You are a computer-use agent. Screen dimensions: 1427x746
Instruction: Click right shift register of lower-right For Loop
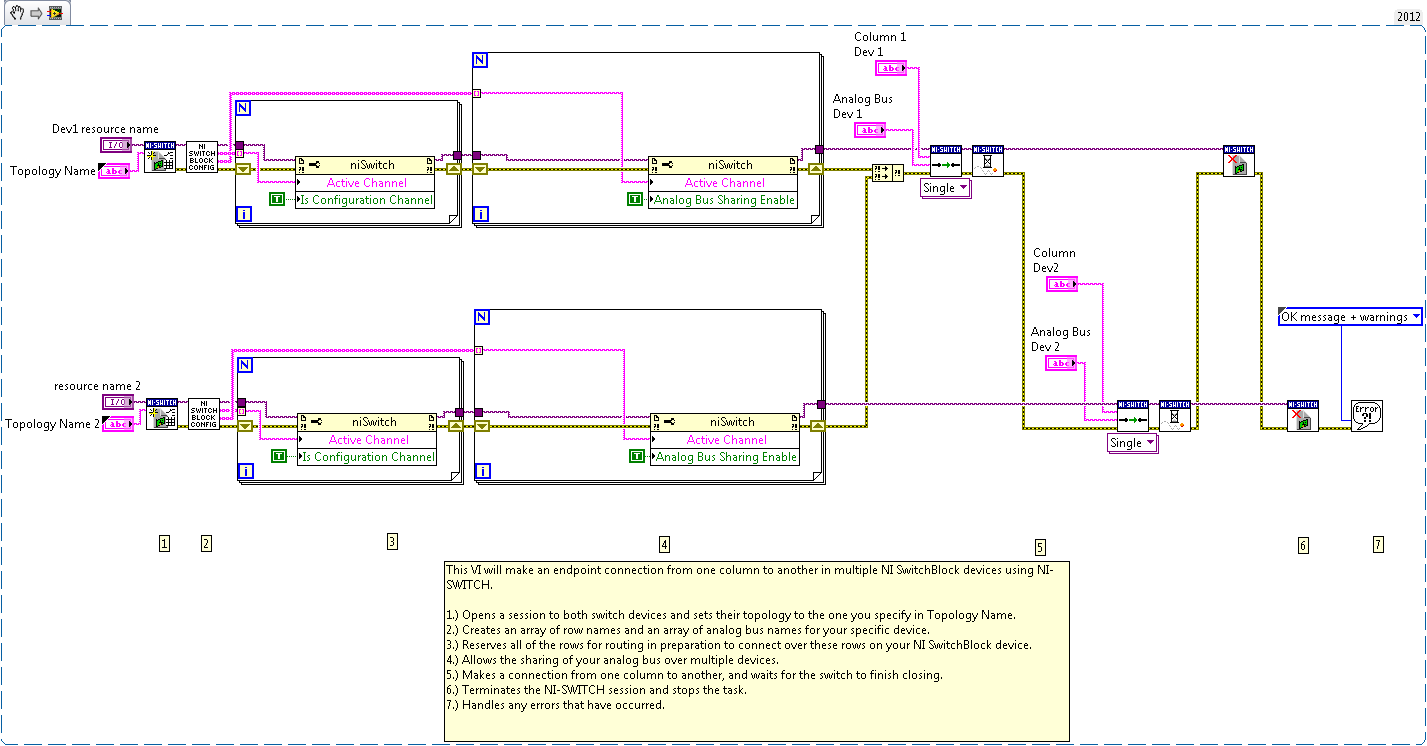(817, 426)
